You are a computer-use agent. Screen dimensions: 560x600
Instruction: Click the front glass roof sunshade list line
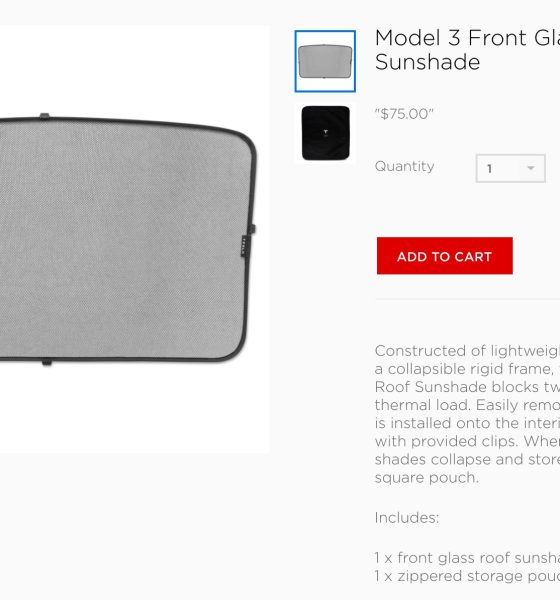(467, 558)
